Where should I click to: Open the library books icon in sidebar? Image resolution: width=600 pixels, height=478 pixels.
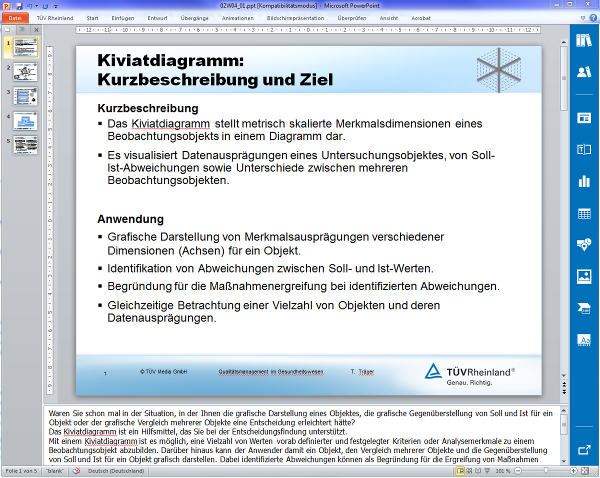click(584, 41)
